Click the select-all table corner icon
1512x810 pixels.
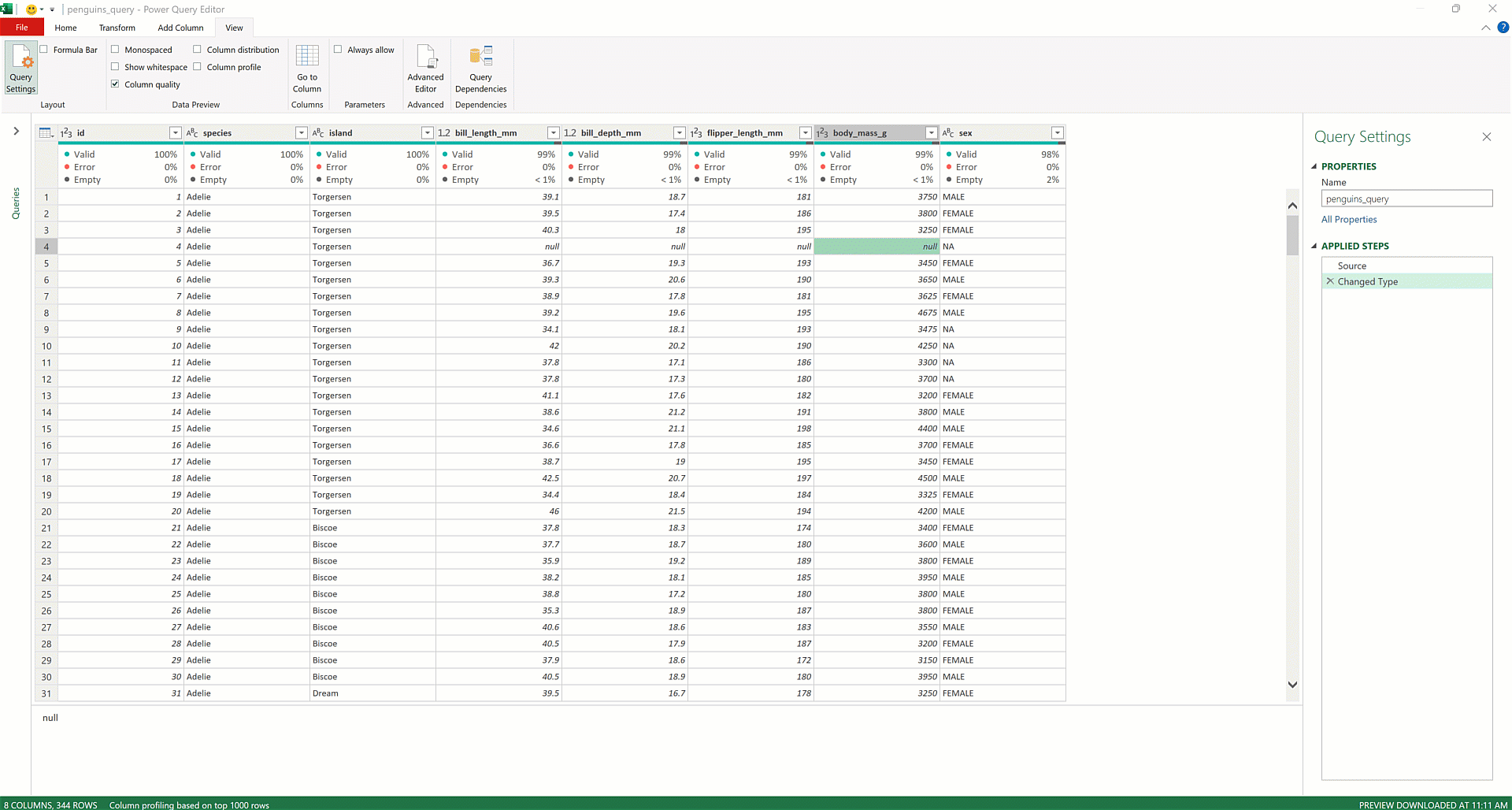(46, 132)
